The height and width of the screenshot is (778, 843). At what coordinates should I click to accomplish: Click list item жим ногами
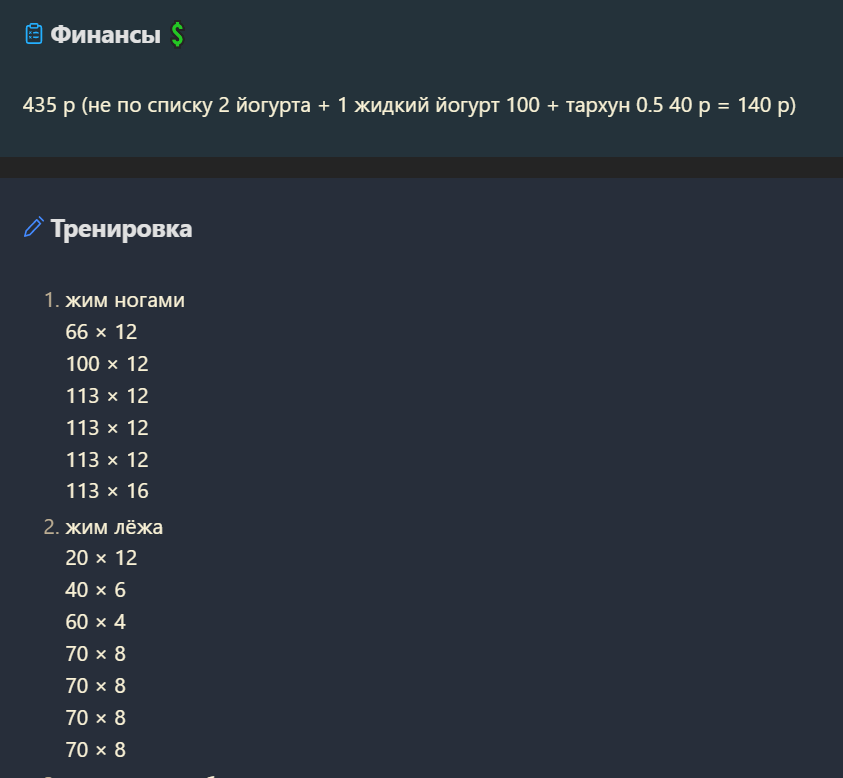(125, 300)
